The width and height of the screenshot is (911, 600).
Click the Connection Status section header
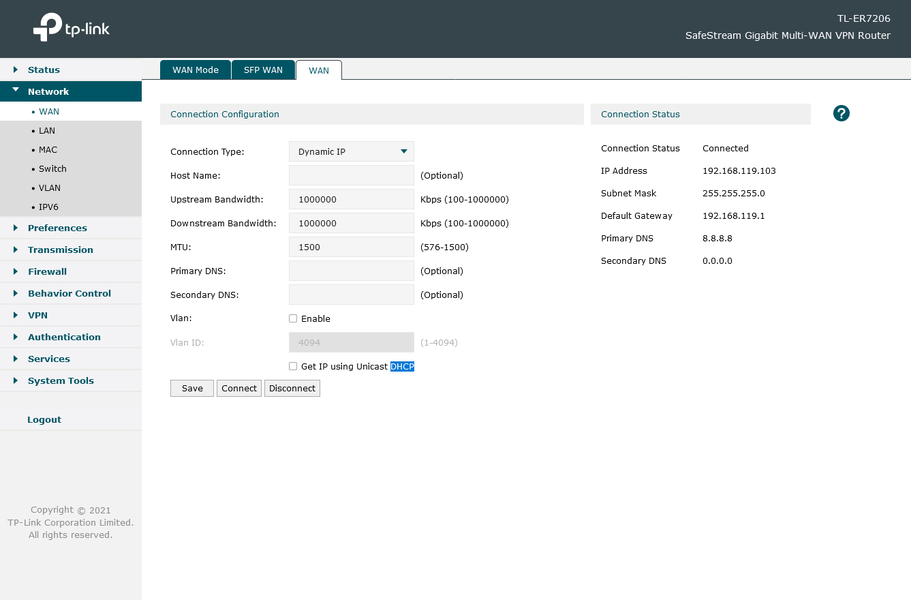pos(701,114)
